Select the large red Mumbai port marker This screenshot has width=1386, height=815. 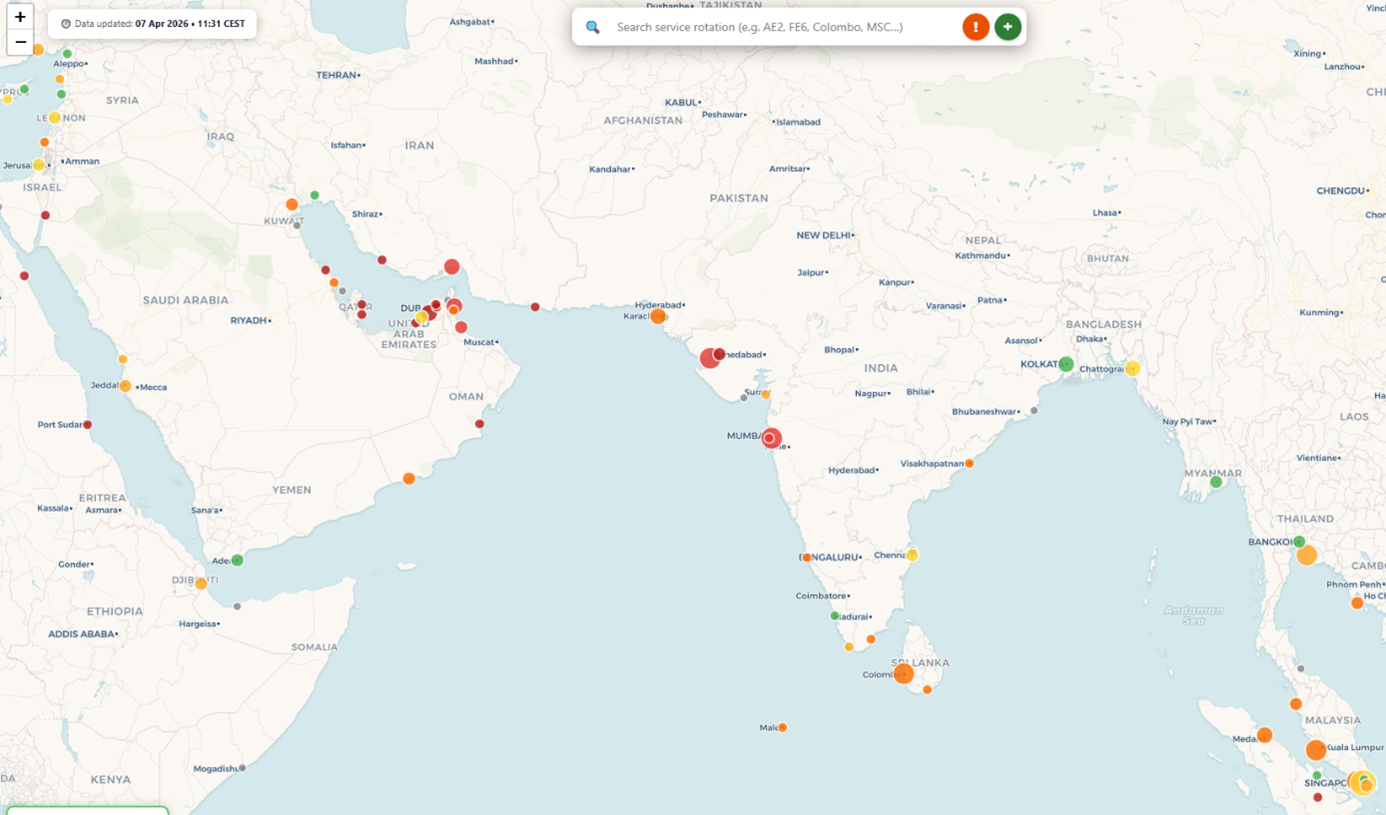tap(771, 438)
